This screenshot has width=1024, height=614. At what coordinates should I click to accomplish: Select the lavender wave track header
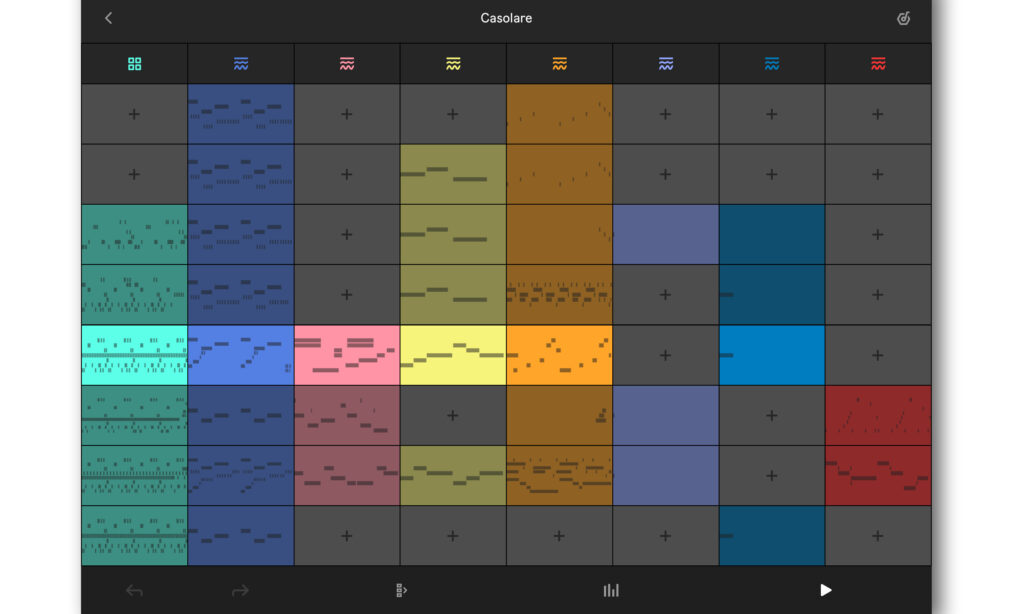(x=665, y=63)
